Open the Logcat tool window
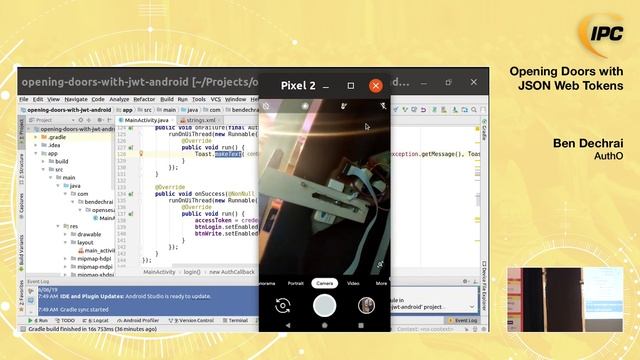The width and height of the screenshot is (640, 360). tap(96, 321)
